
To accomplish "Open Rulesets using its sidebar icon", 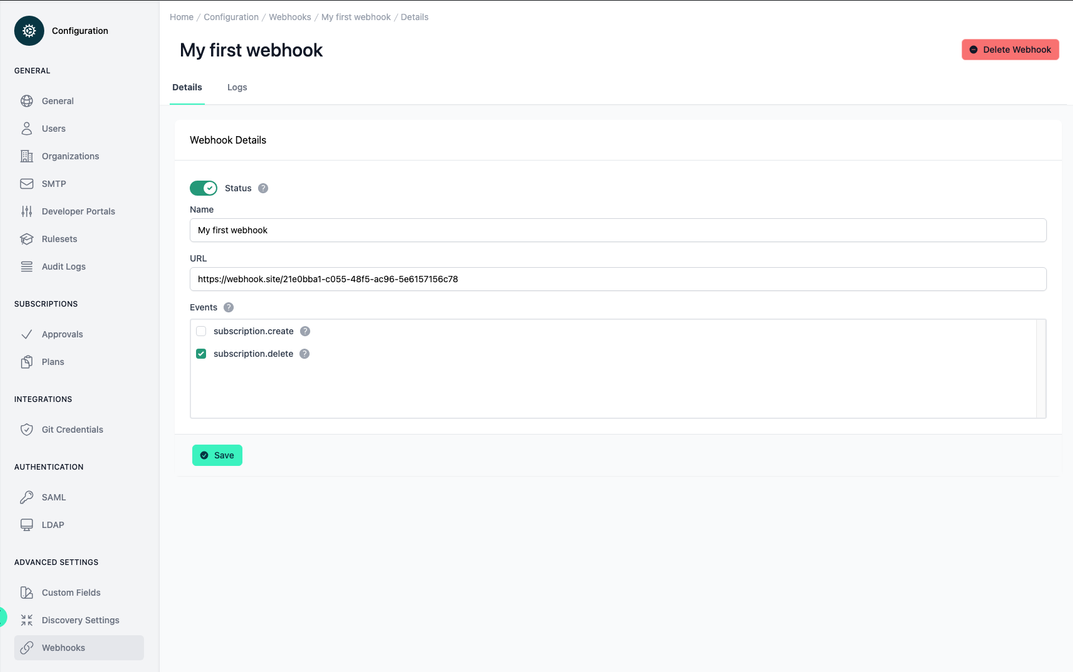I will click(x=26, y=239).
